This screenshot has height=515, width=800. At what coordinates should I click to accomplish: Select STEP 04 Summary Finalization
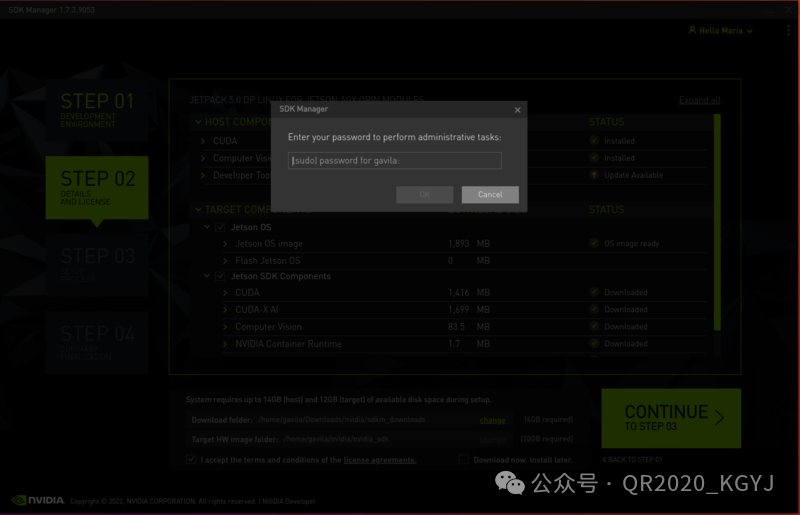click(x=97, y=343)
